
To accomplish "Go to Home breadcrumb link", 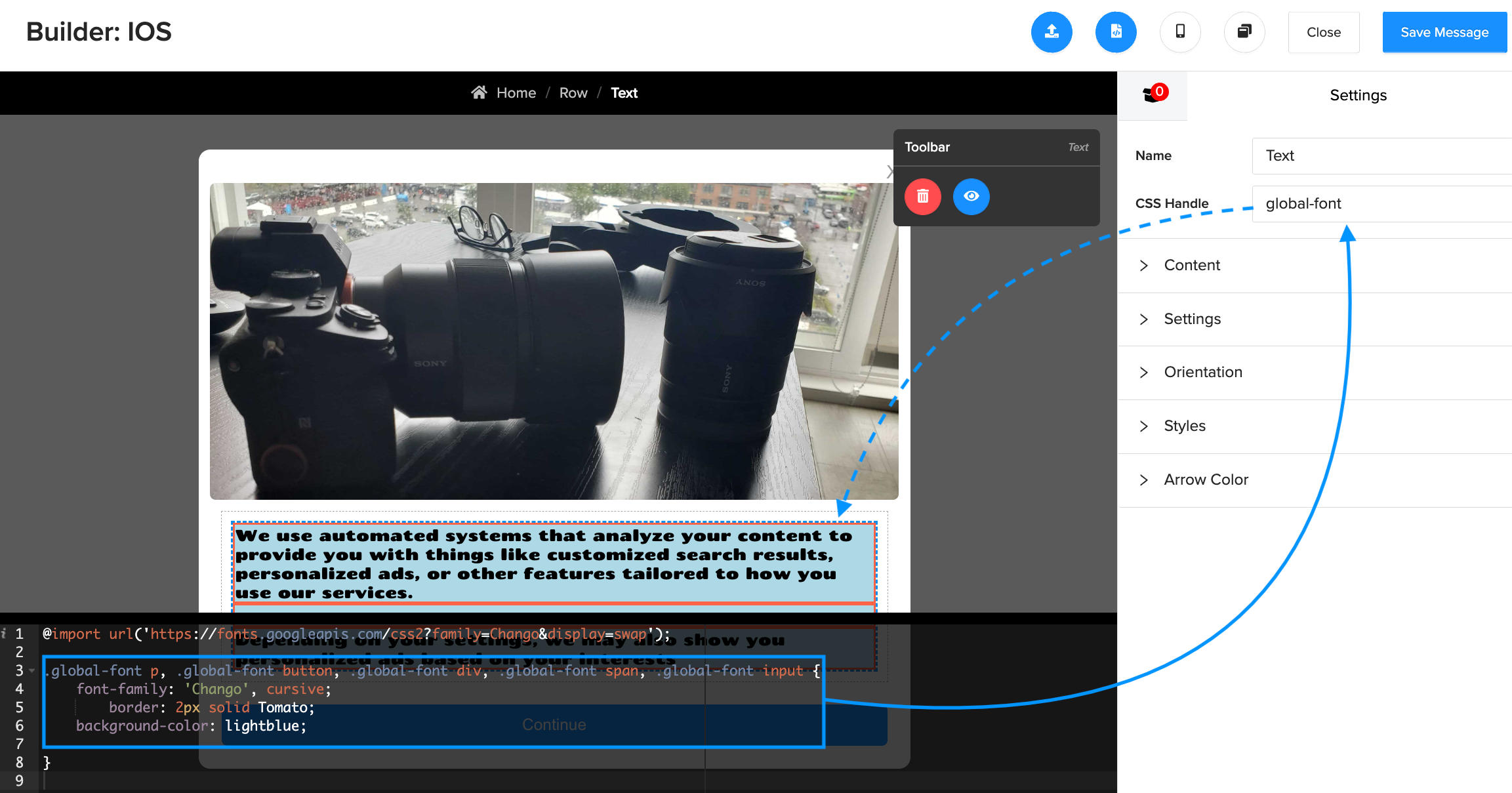I will point(516,93).
